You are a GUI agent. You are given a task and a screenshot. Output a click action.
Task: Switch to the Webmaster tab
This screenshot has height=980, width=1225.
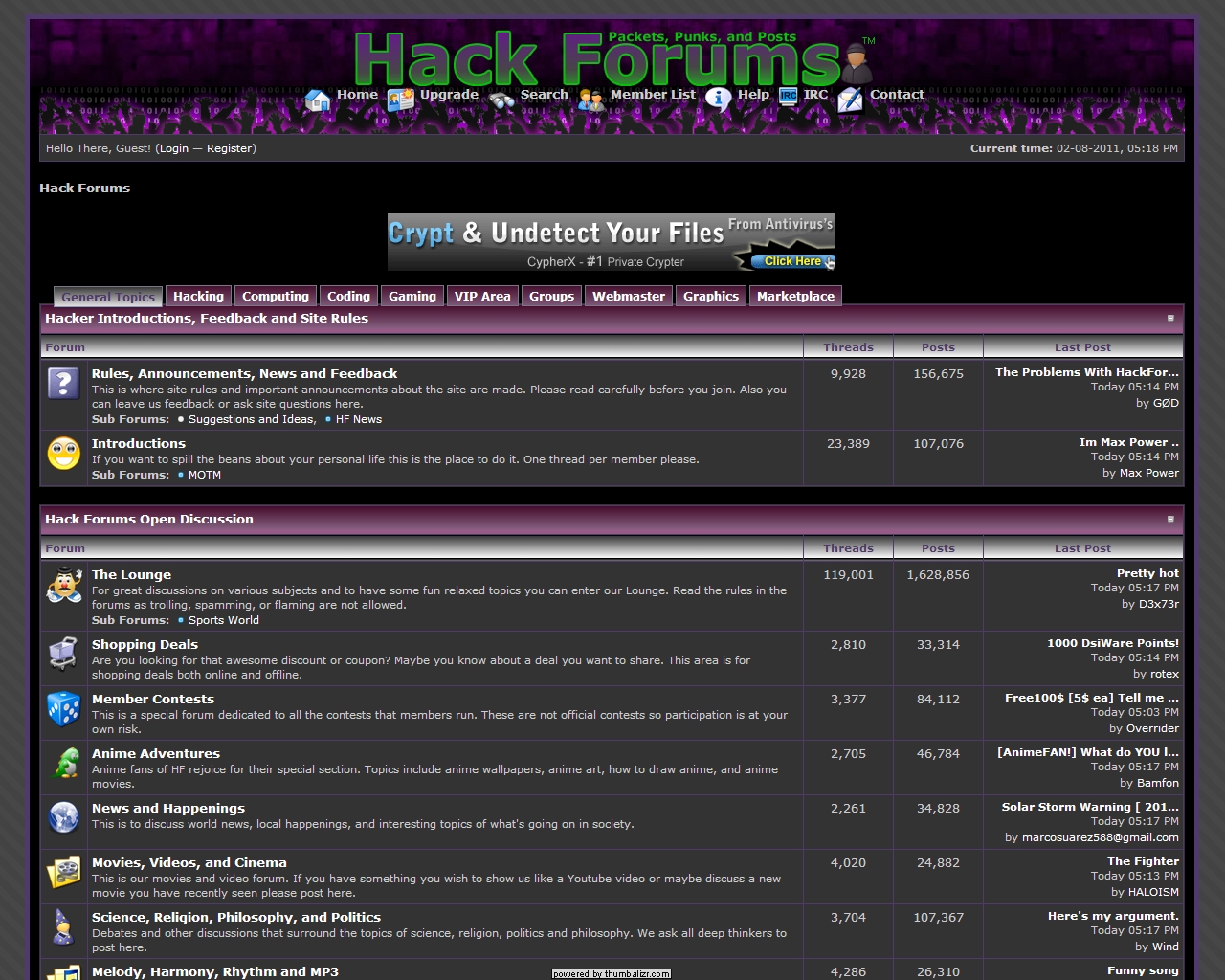629,296
